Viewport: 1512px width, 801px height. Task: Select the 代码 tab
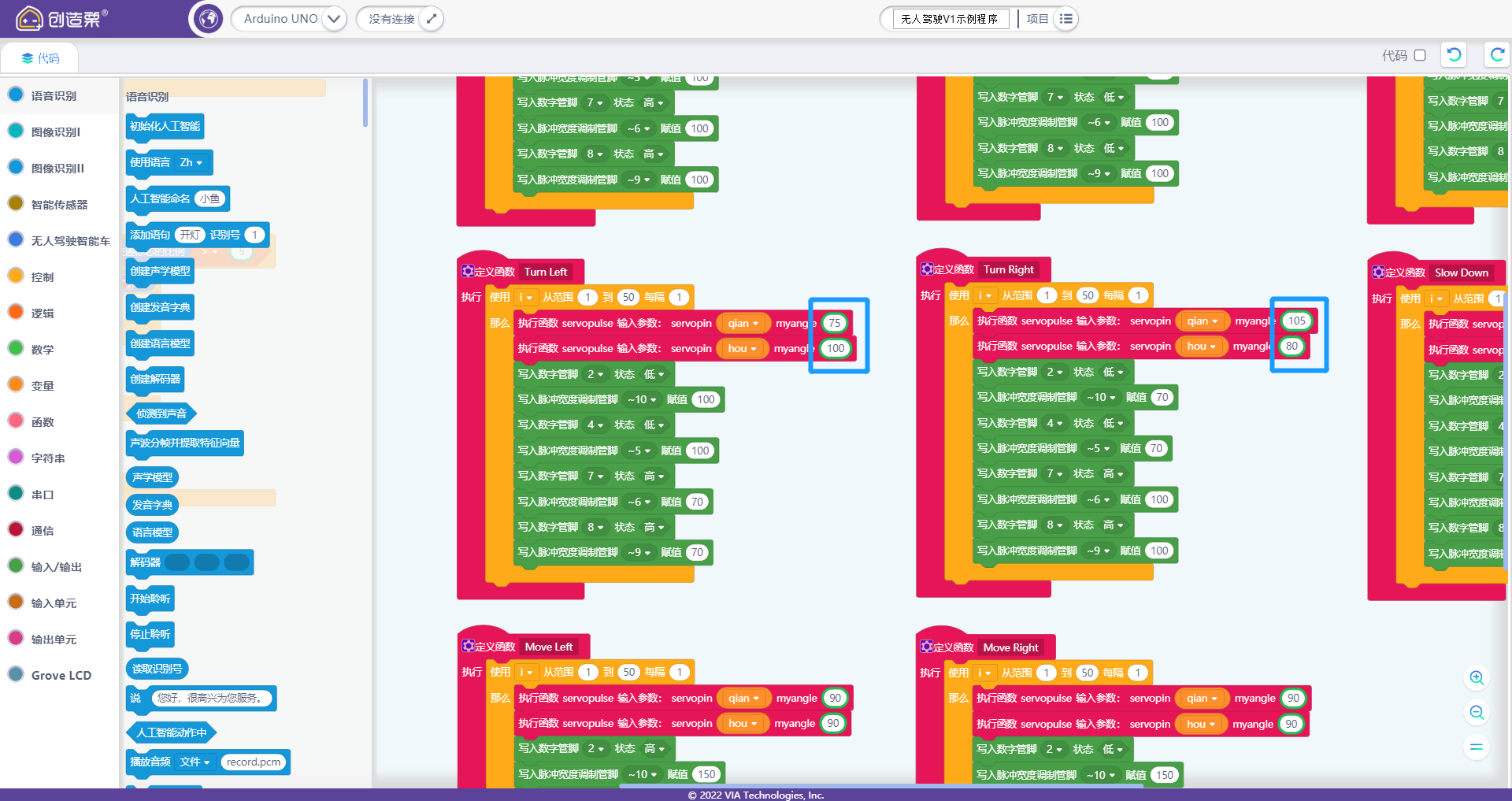tap(40, 58)
